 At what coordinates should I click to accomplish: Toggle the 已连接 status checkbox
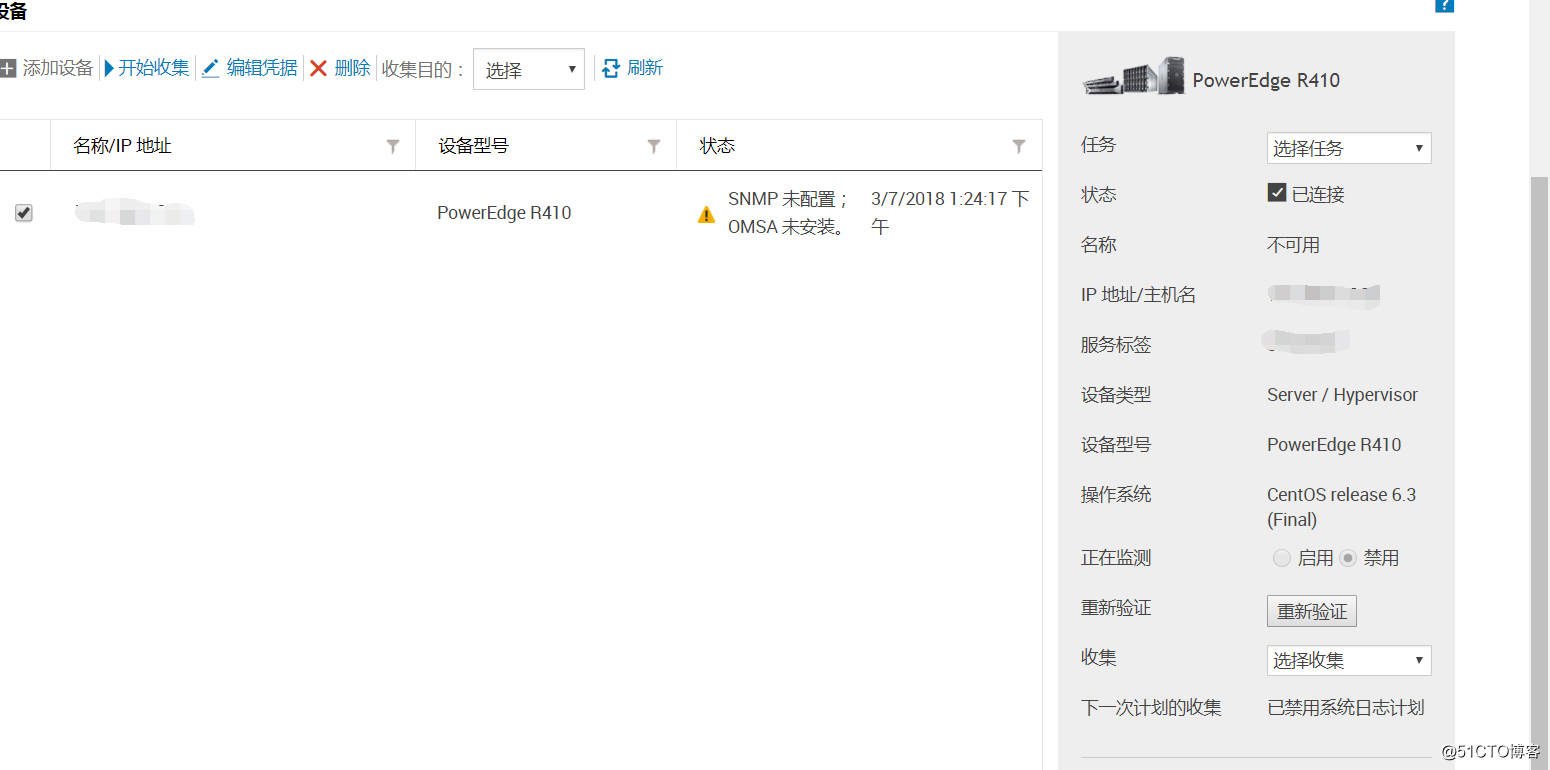[1276, 193]
